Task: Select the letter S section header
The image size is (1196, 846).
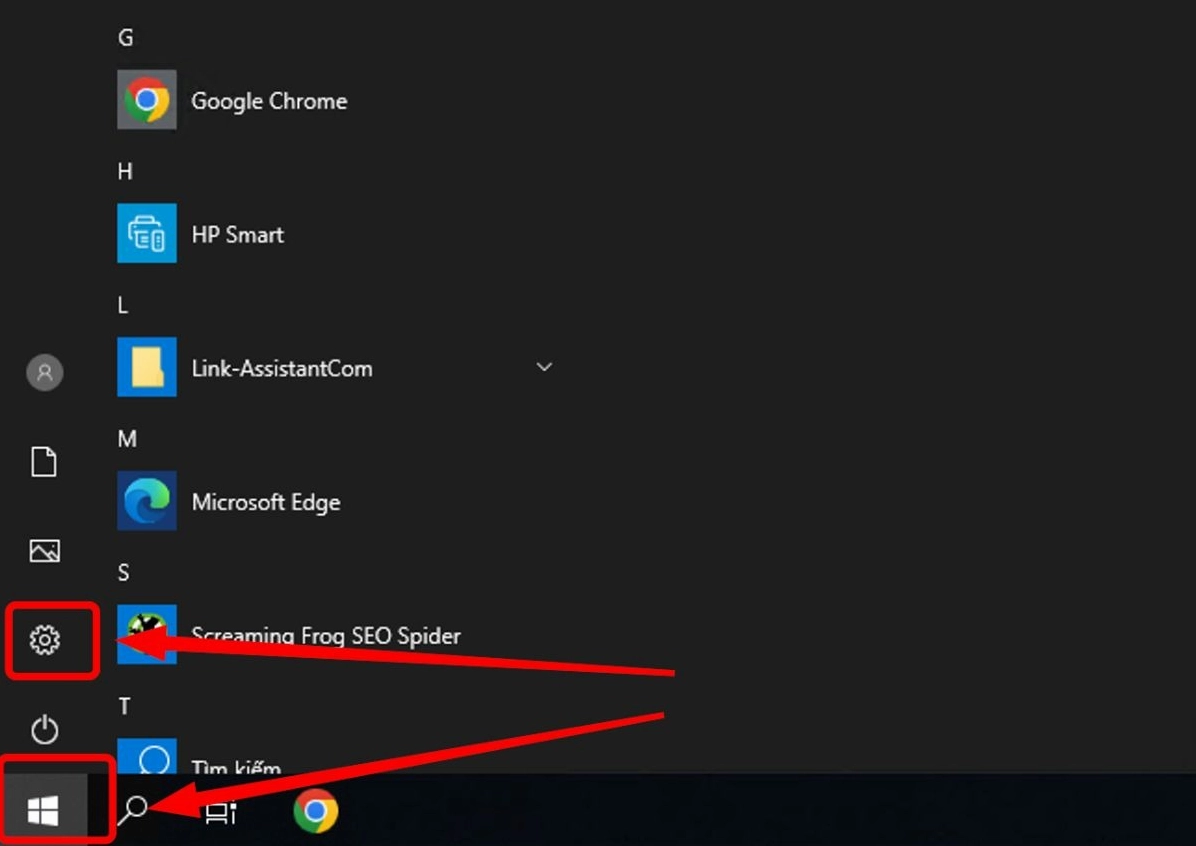Action: [123, 572]
